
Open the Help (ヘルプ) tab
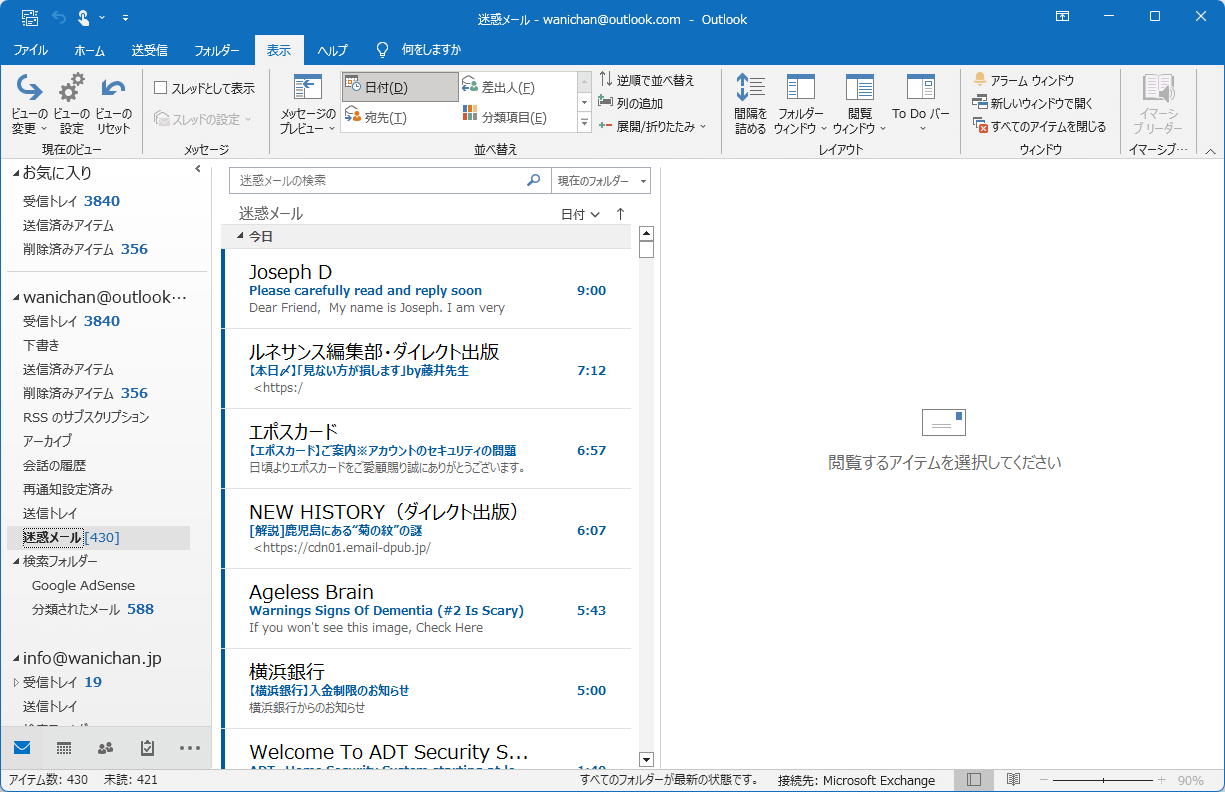pos(333,50)
